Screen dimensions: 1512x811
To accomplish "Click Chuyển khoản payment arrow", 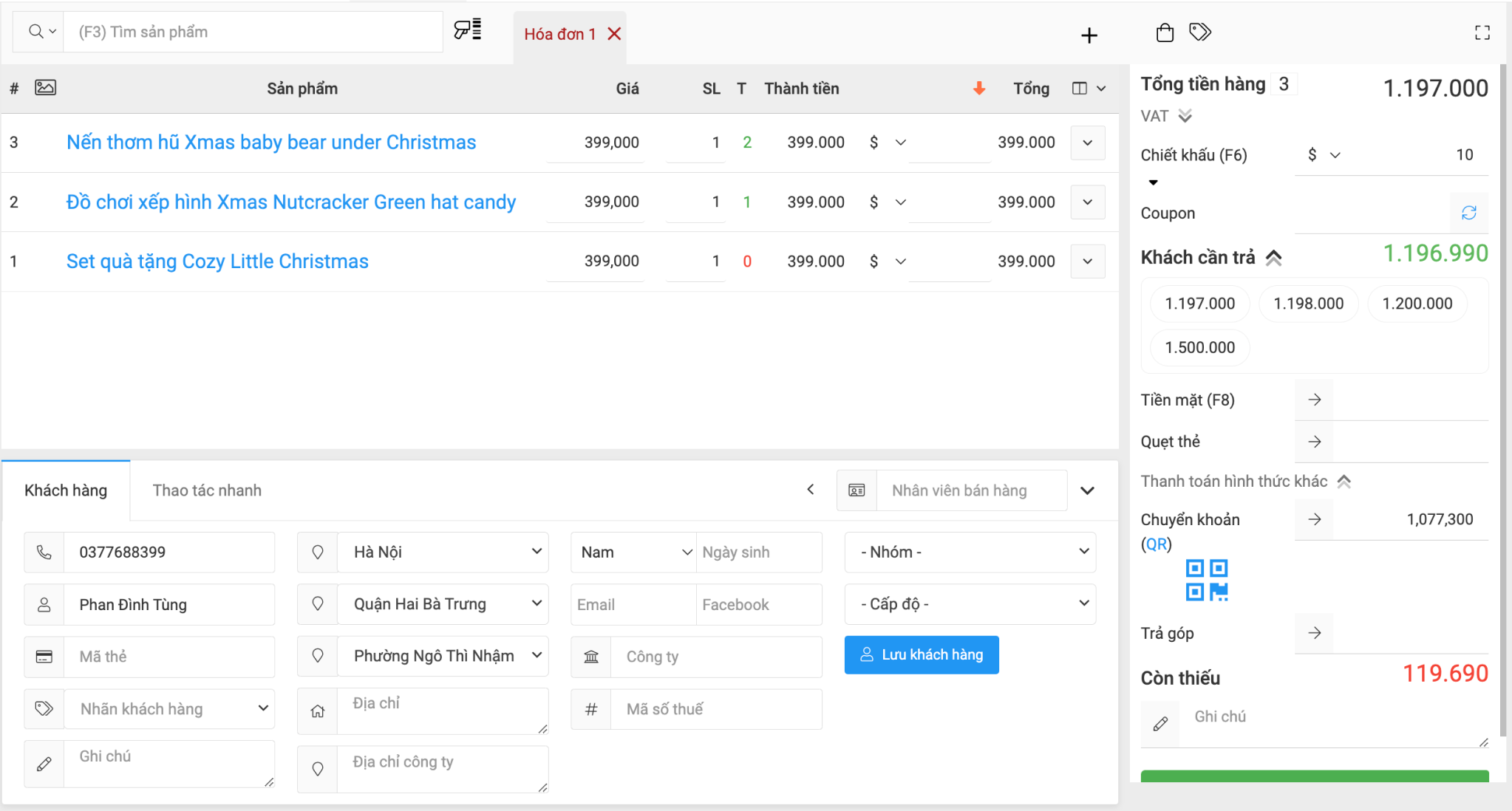I will click(1314, 519).
